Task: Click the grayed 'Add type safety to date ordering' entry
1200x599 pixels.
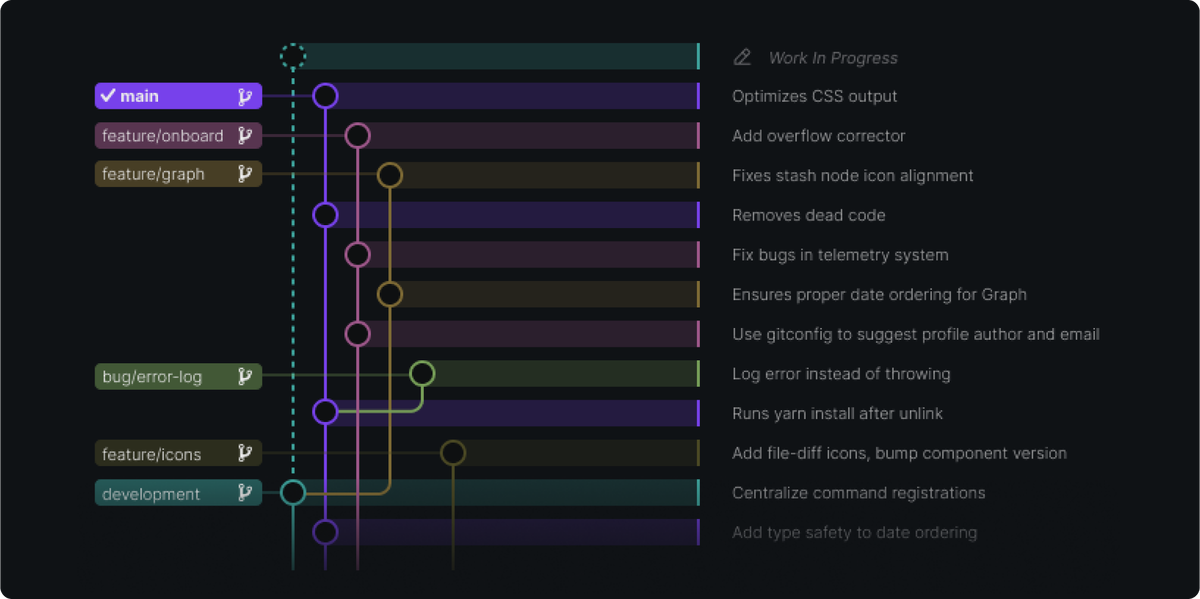Action: pyautogui.click(x=855, y=532)
